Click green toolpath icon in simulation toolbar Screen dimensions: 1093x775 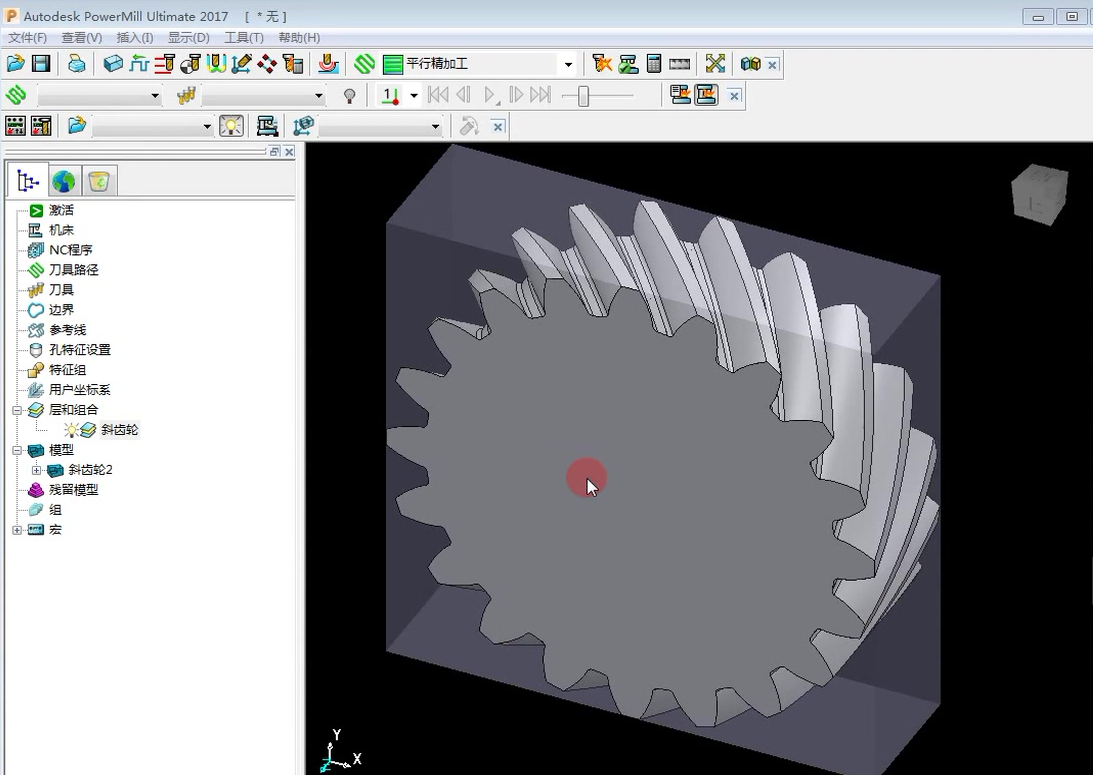(16, 95)
